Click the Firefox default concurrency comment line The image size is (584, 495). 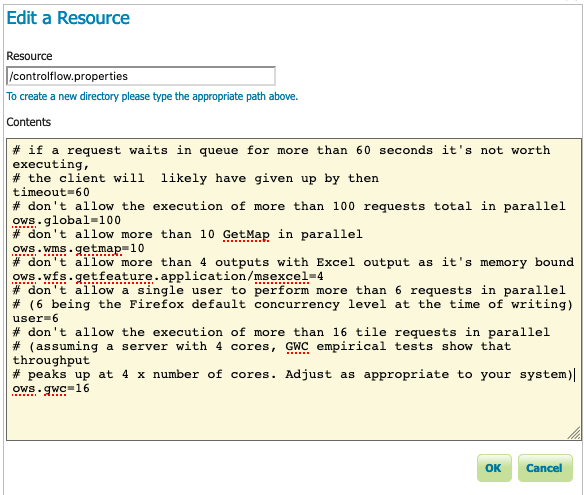coord(292,304)
